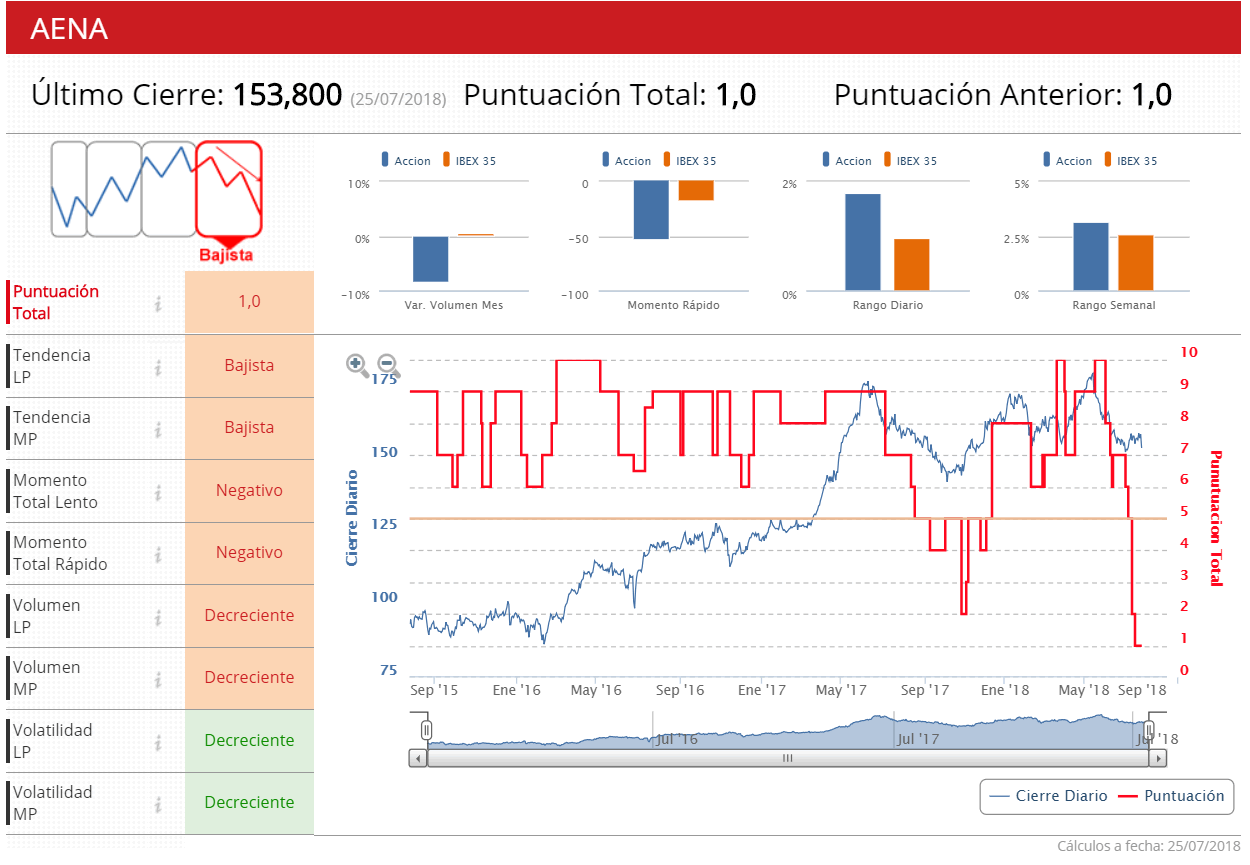The image size is (1250, 865).
Task: Toggle IBEX 35 legend in Rango Semanal chart
Action: point(1130,160)
